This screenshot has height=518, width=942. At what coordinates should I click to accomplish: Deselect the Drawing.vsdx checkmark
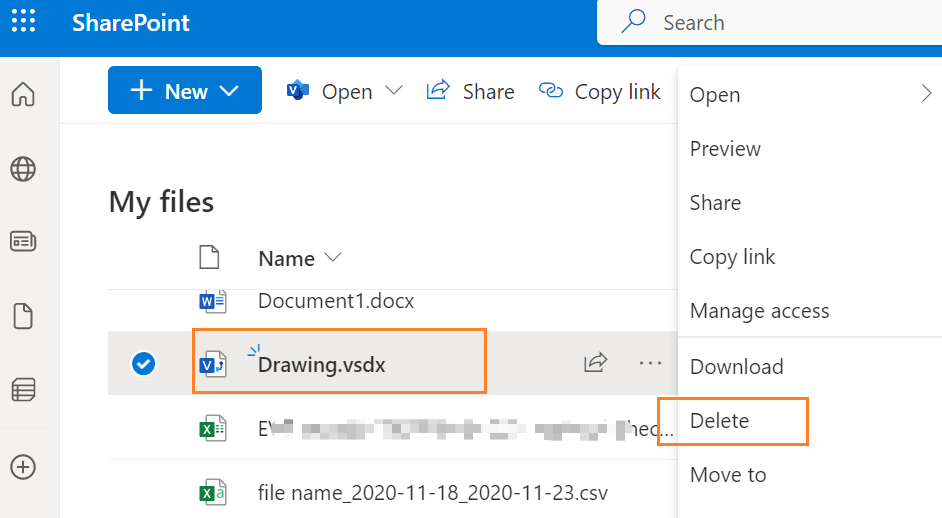click(x=144, y=364)
